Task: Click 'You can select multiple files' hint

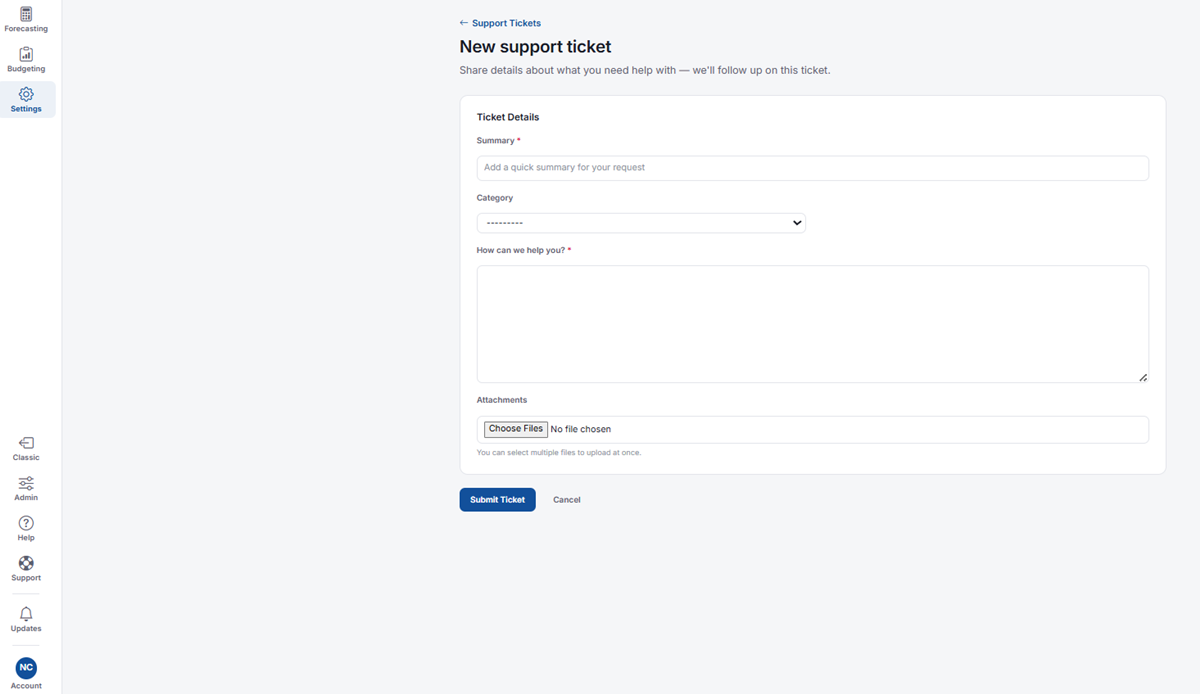Action: [x=559, y=453]
